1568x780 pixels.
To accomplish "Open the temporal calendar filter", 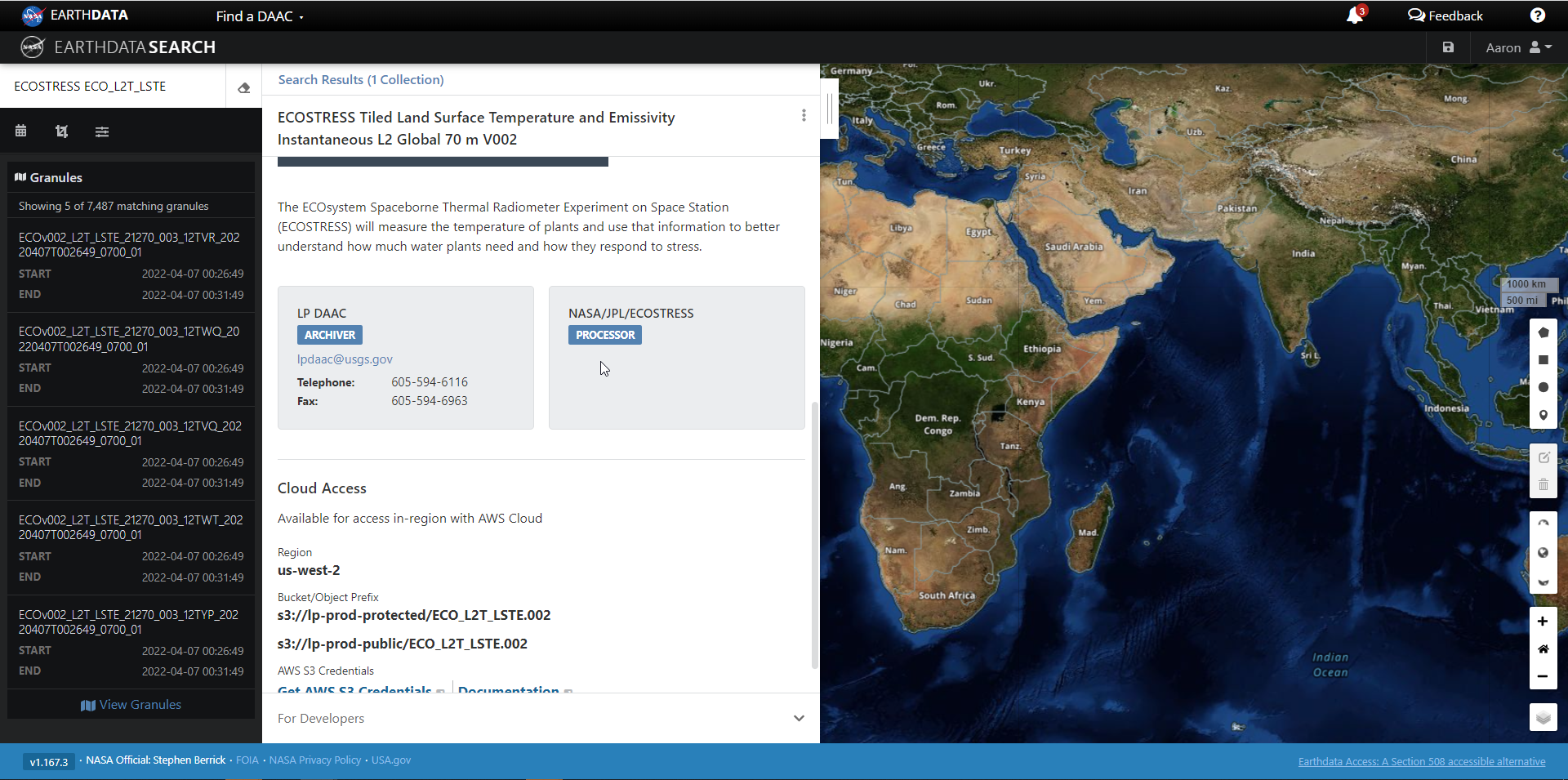I will tap(21, 131).
